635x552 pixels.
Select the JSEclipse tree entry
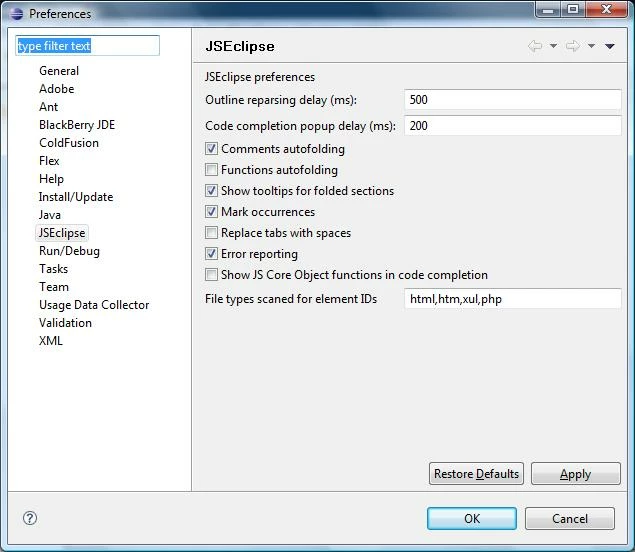click(x=62, y=233)
